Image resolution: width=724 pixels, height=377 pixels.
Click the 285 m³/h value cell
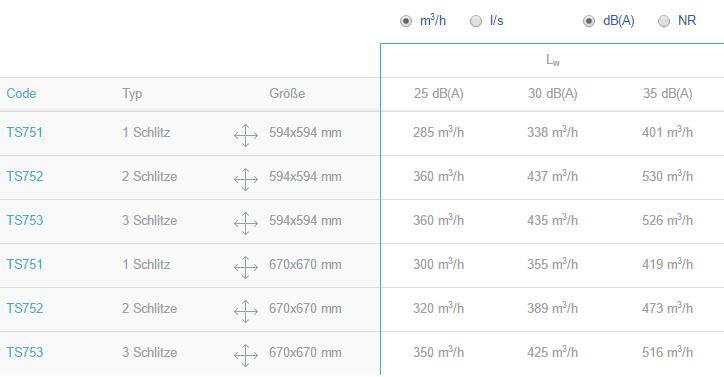coord(438,132)
